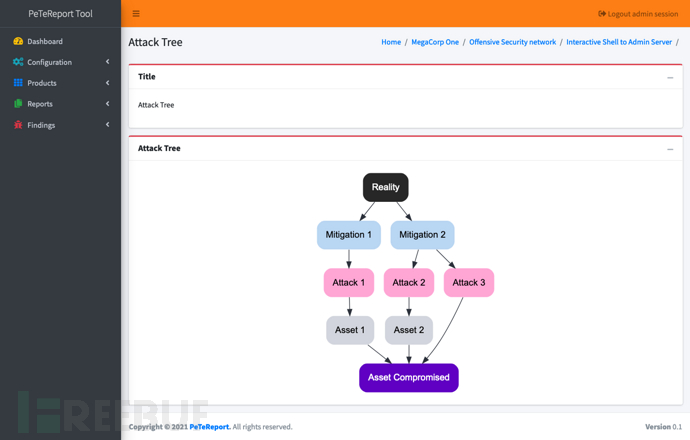Select the Mitigation 1 node

point(349,235)
